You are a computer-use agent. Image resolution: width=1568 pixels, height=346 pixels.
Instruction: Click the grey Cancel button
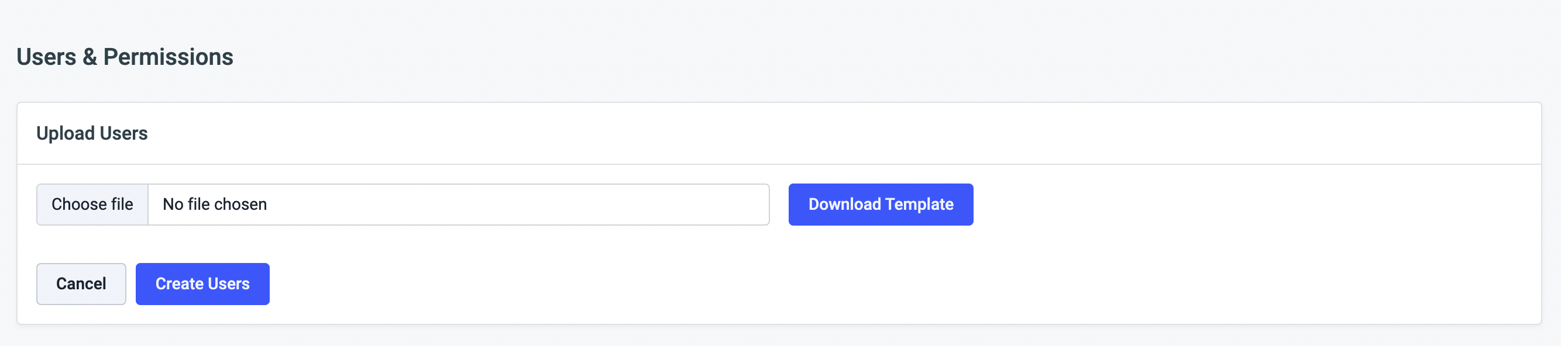(81, 284)
